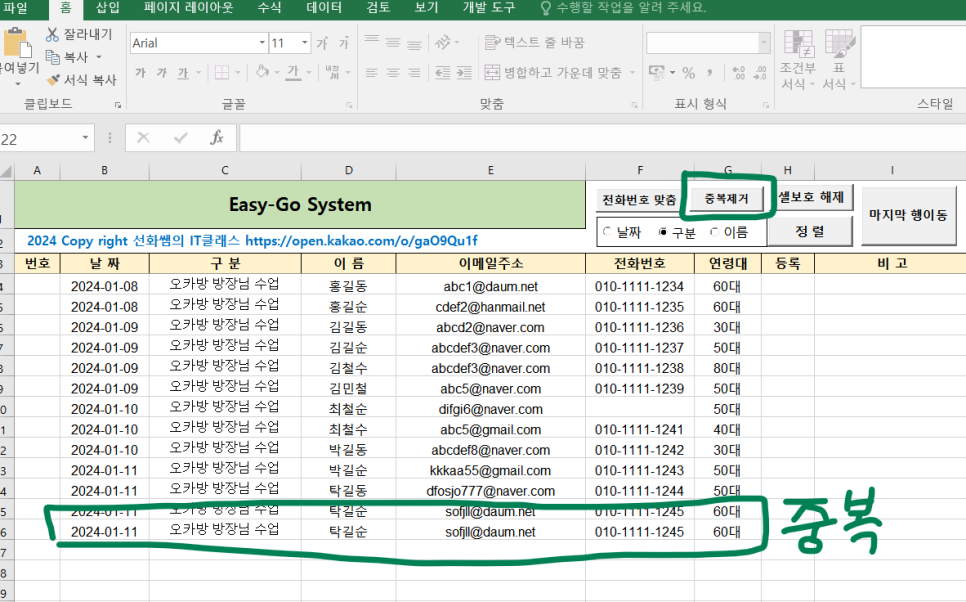
Task: Toggle bold formatting
Action: click(x=140, y=73)
